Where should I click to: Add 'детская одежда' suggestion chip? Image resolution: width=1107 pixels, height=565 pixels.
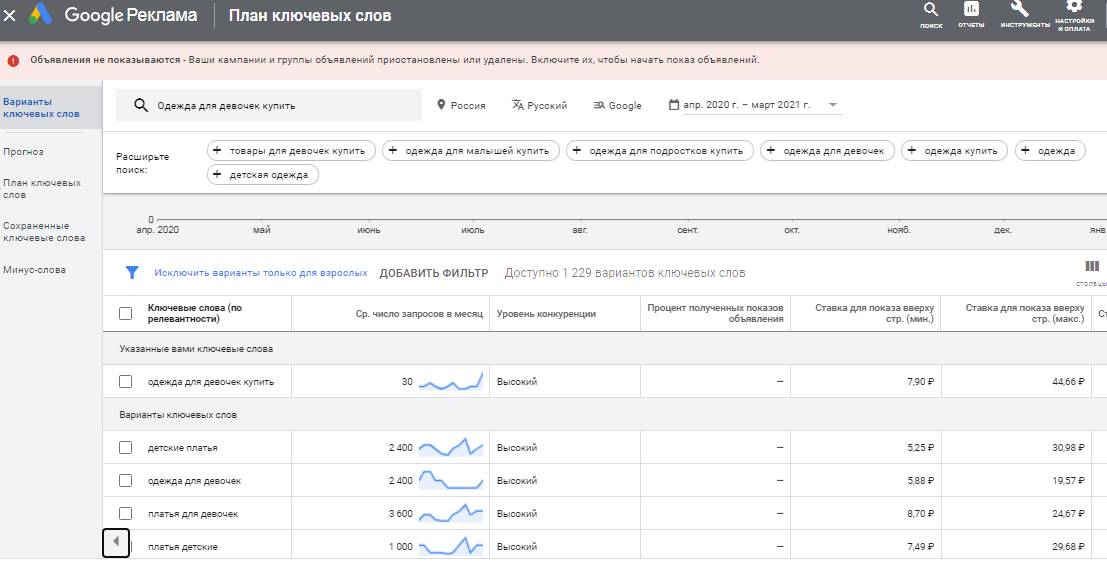pos(264,175)
